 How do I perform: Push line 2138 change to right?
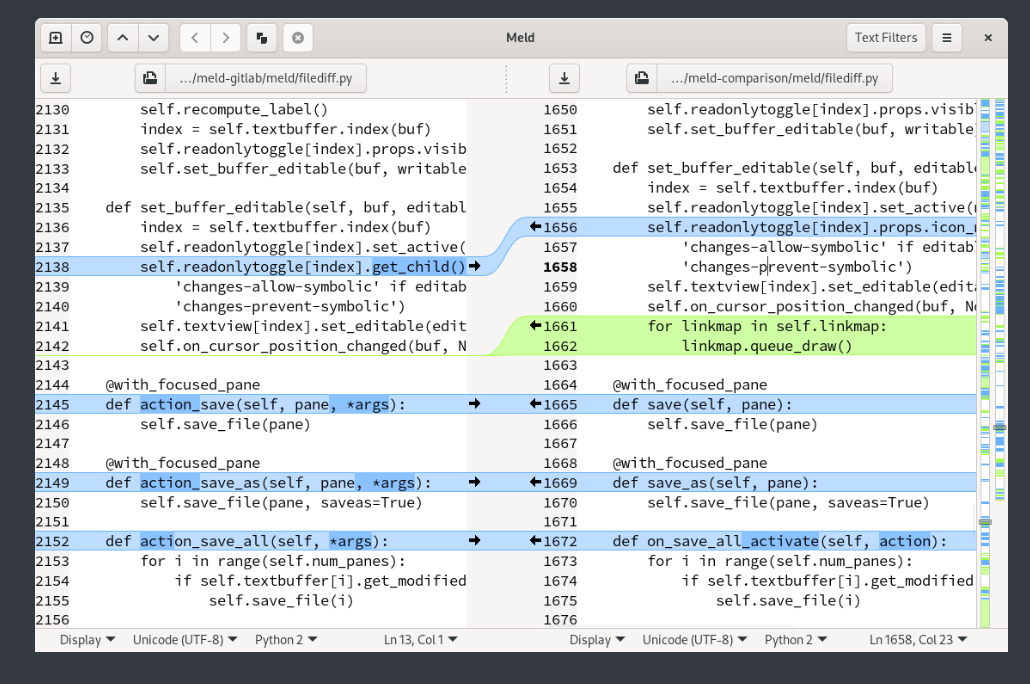coord(474,266)
